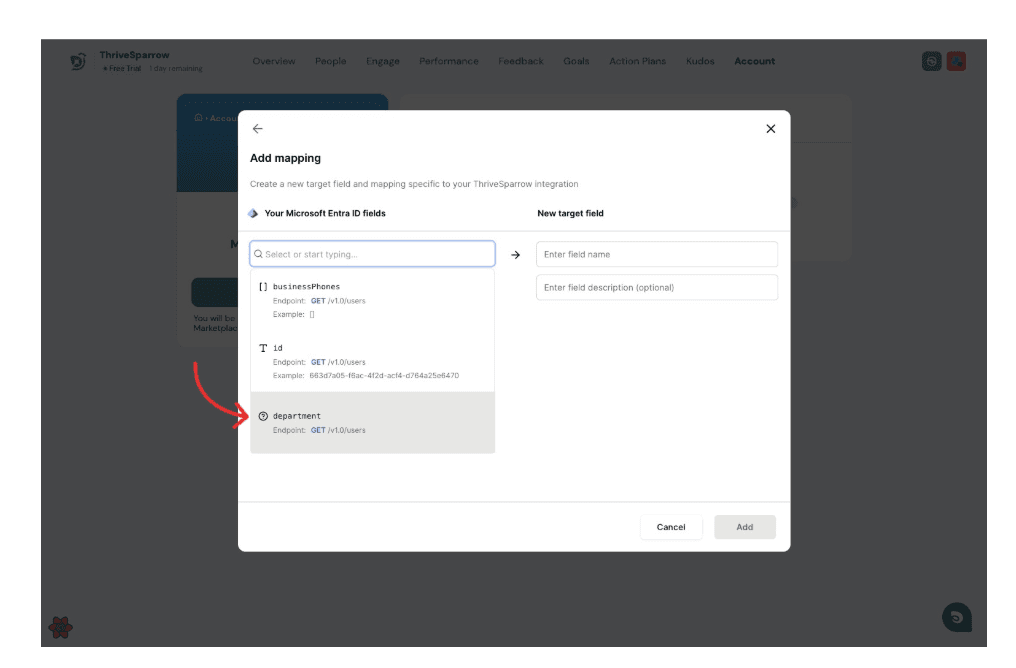Image resolution: width=1016 pixels, height=668 pixels.
Task: Close the Add mapping dialog with X
Action: 770,129
